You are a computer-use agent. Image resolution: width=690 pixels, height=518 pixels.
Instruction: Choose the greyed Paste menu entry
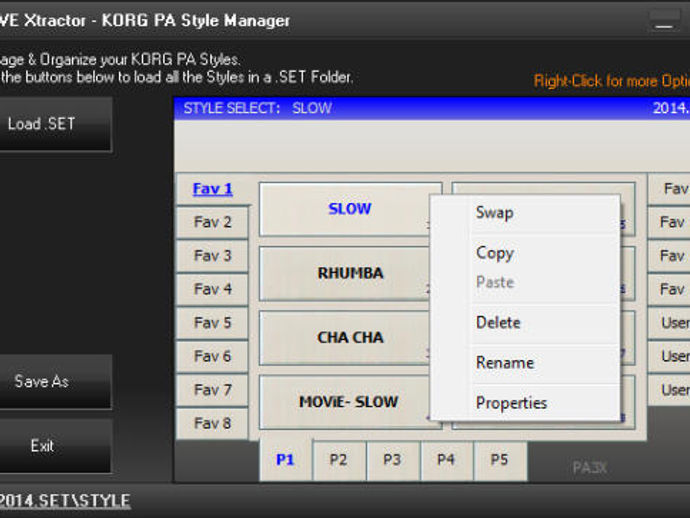(x=525, y=282)
